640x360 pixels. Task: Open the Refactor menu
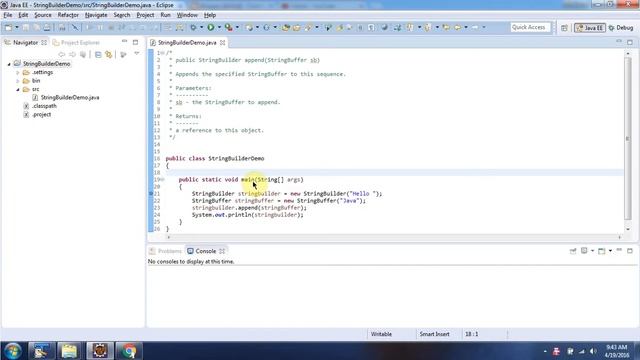68,15
